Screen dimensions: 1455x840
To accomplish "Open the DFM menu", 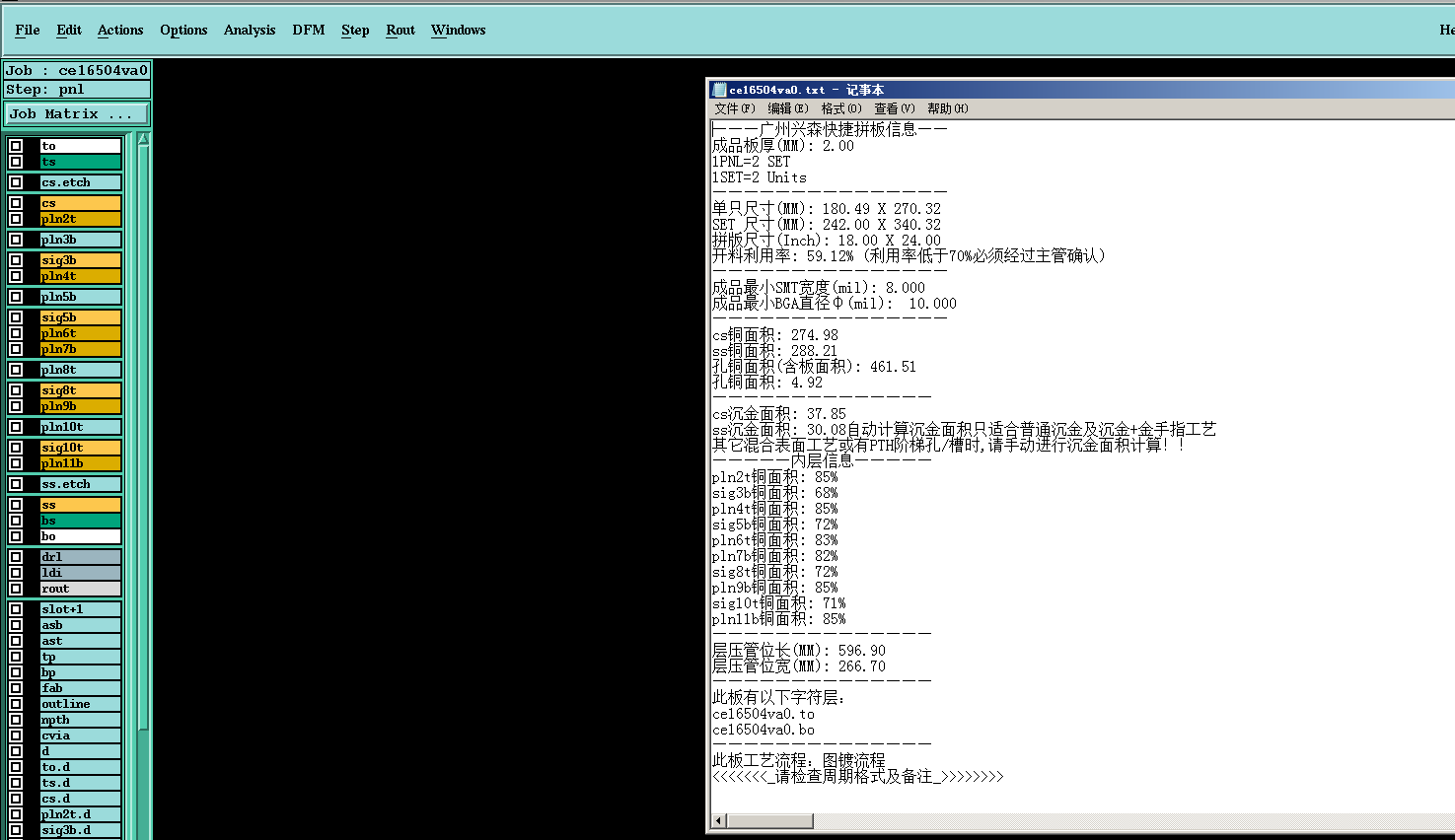I will (309, 31).
